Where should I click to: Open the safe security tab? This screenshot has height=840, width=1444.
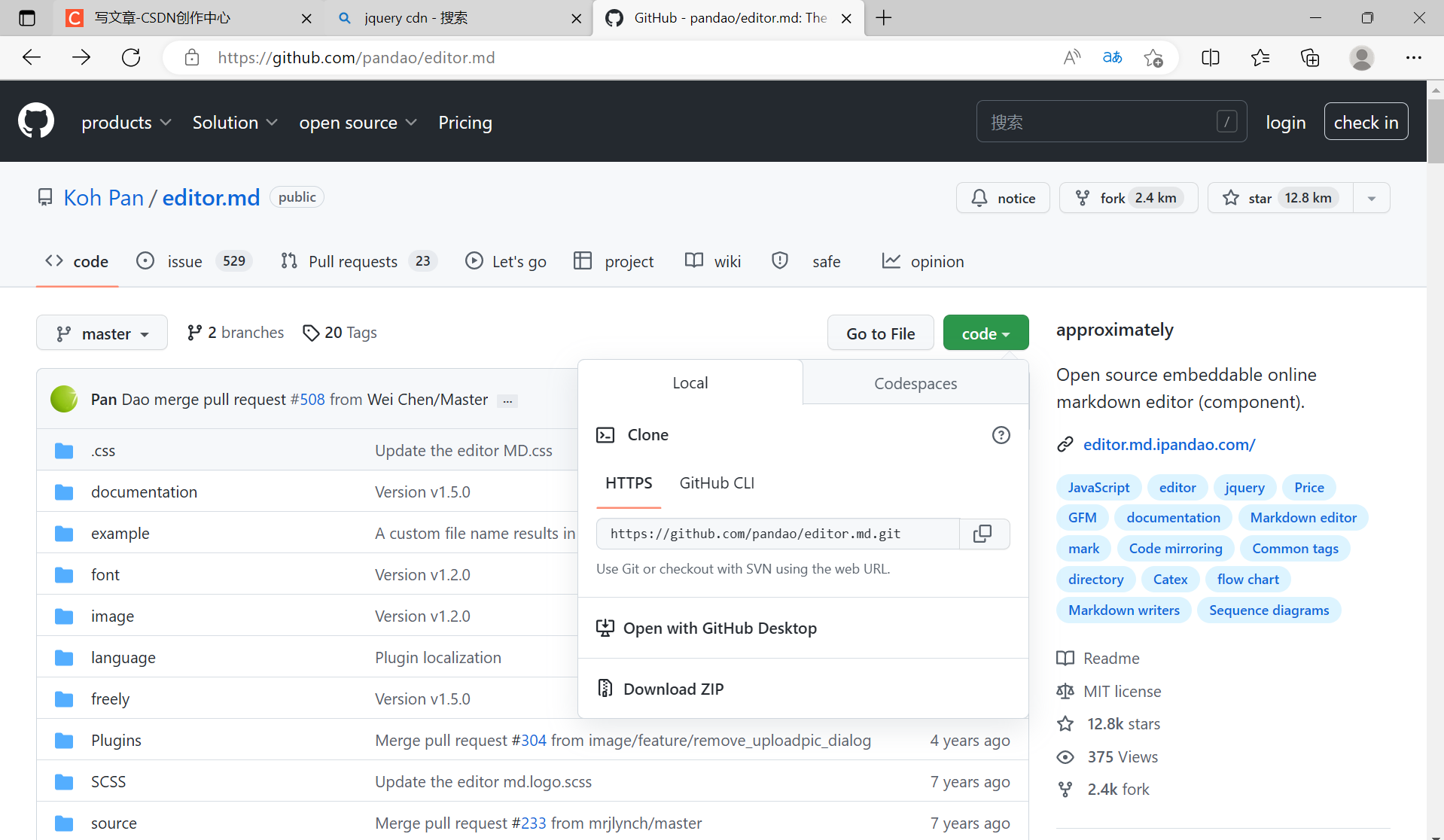tap(806, 261)
